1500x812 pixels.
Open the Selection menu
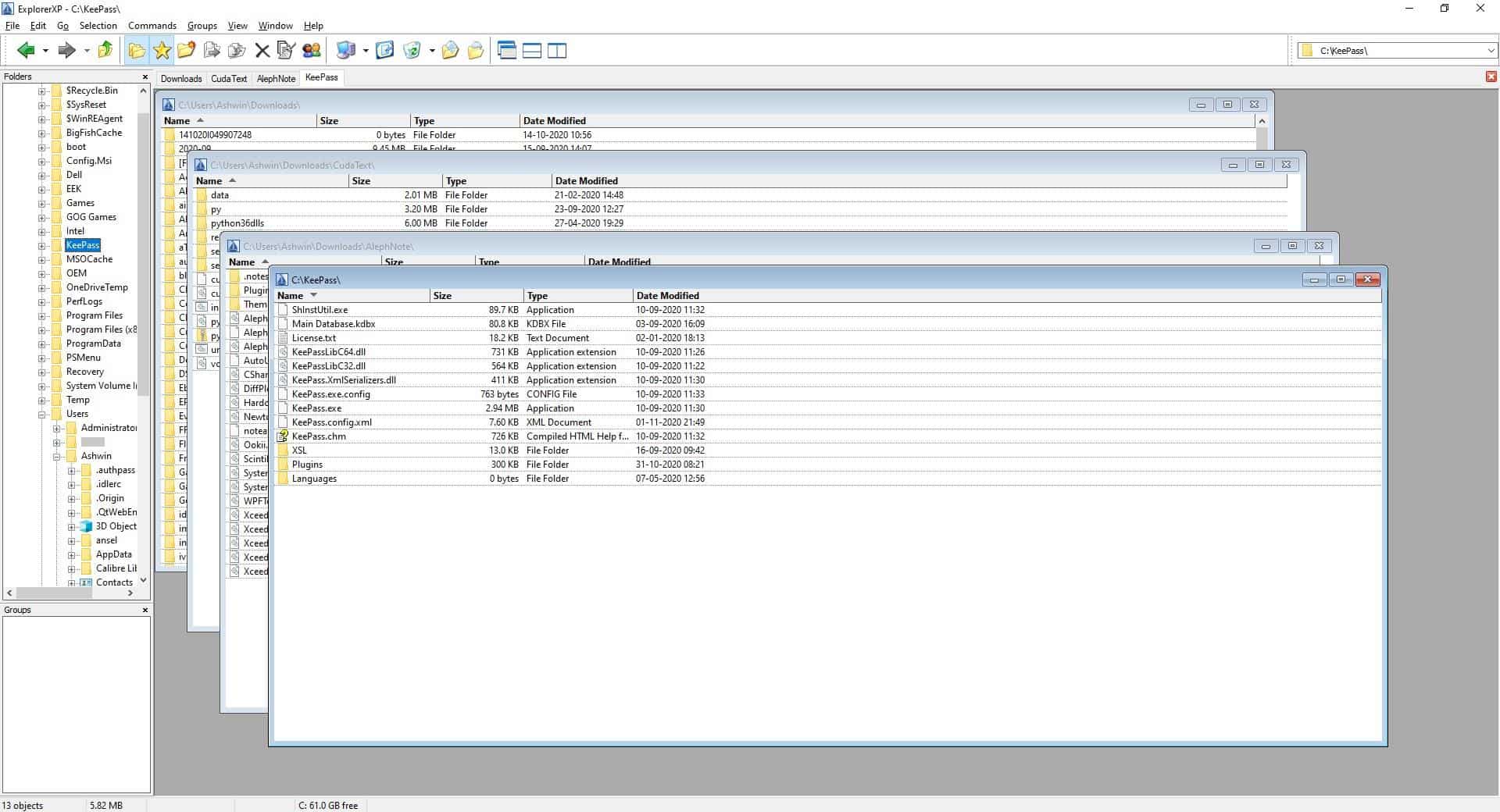point(98,26)
